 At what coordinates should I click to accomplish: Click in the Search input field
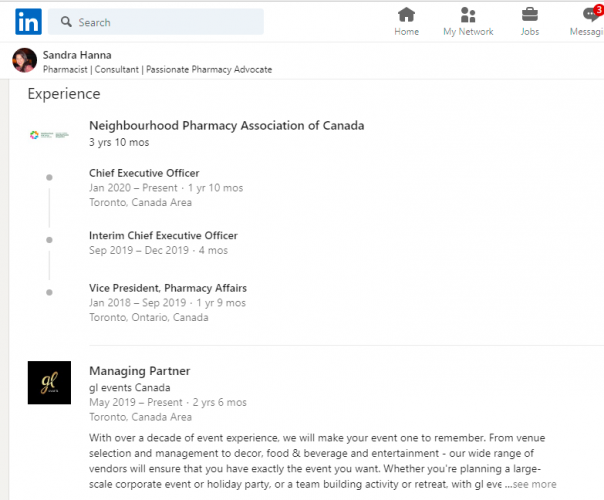click(156, 22)
